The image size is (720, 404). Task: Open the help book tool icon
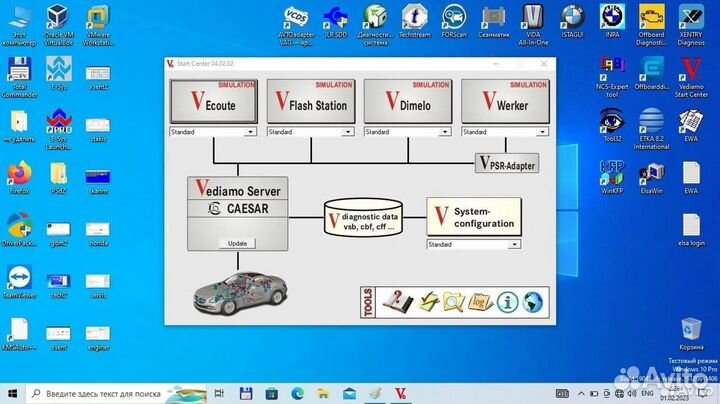coord(397,301)
